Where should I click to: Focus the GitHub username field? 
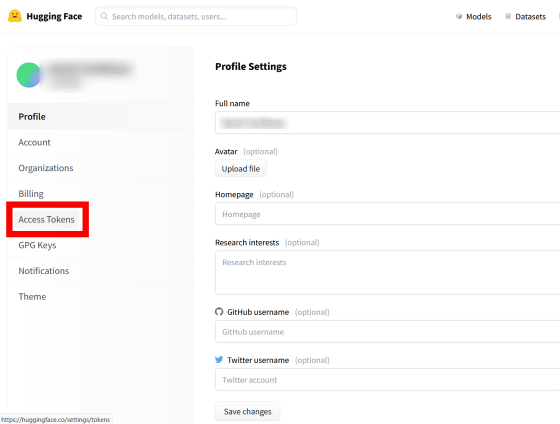pos(388,332)
